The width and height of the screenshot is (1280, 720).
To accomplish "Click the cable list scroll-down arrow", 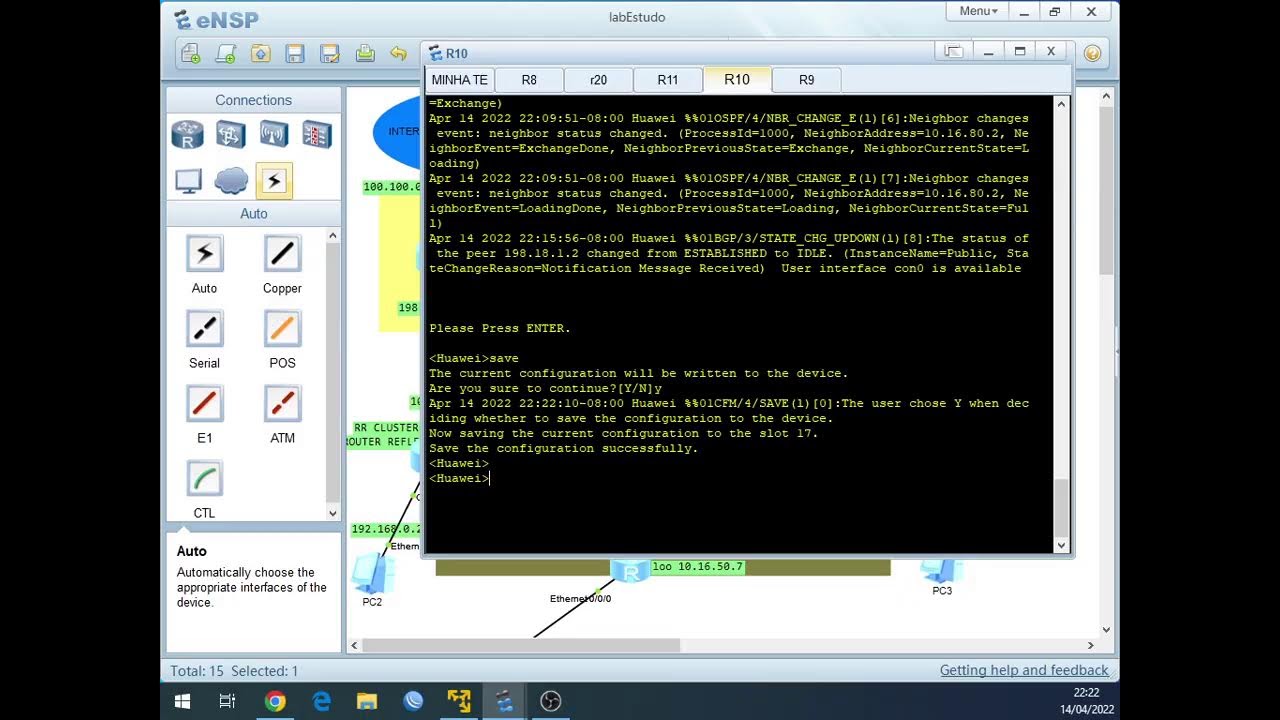I will coord(333,513).
